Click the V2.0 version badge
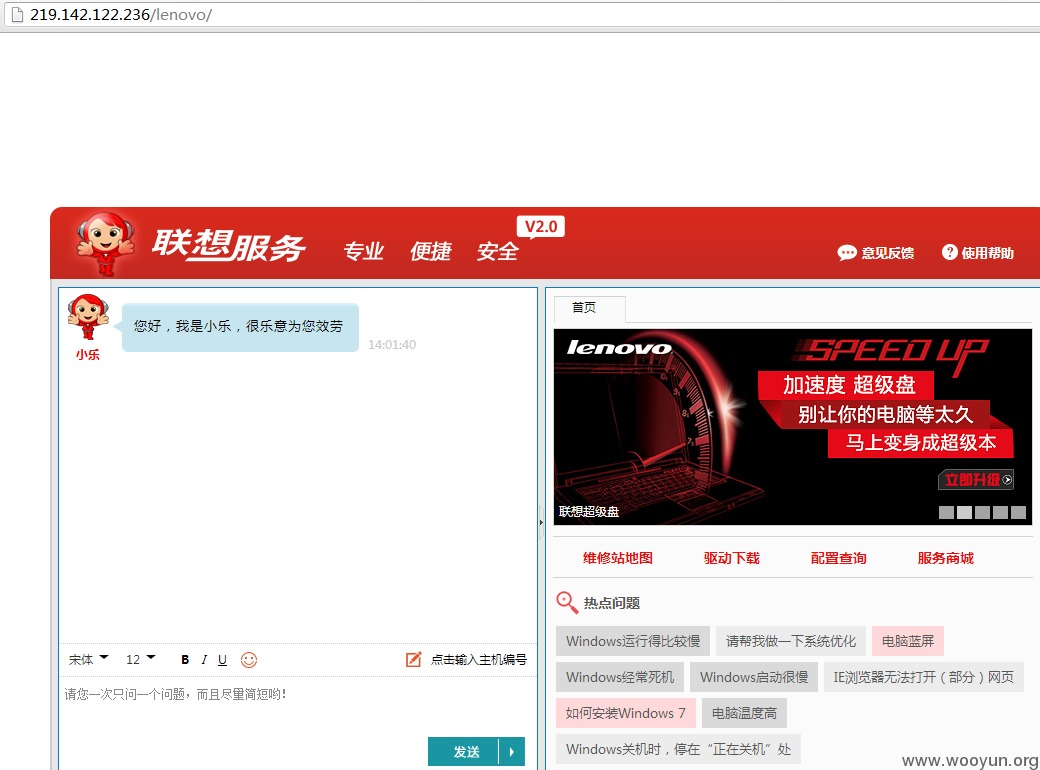 tap(541, 227)
